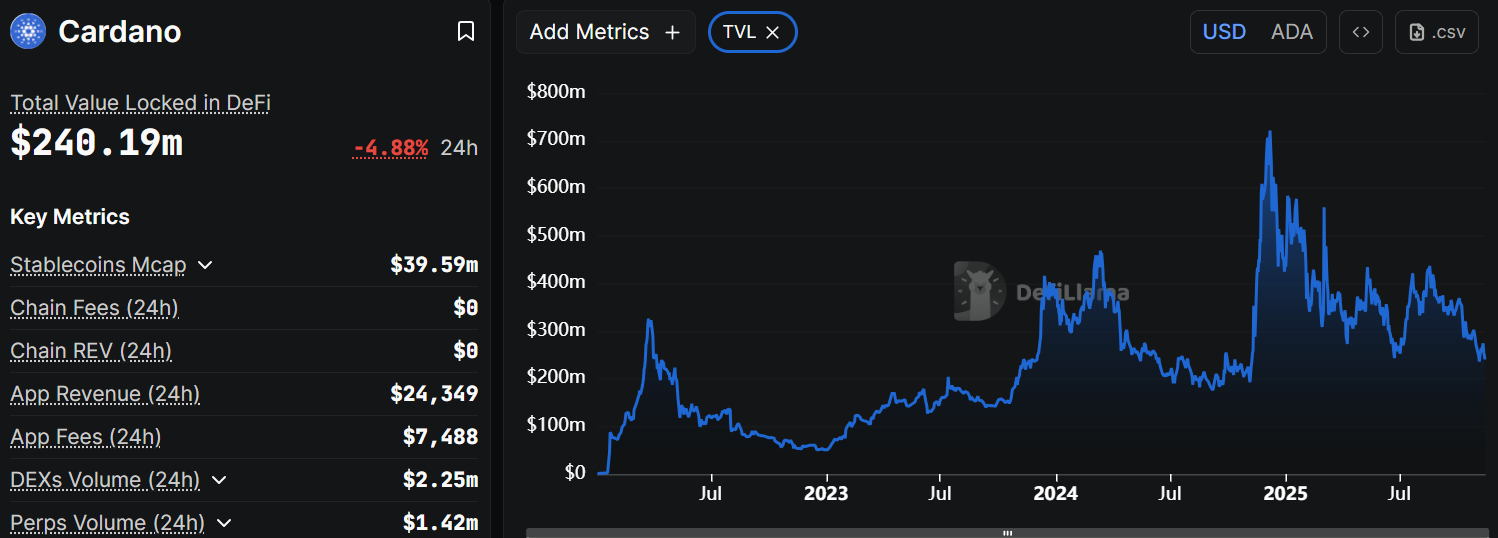Click the DefiLlama watermark logo

click(979, 291)
